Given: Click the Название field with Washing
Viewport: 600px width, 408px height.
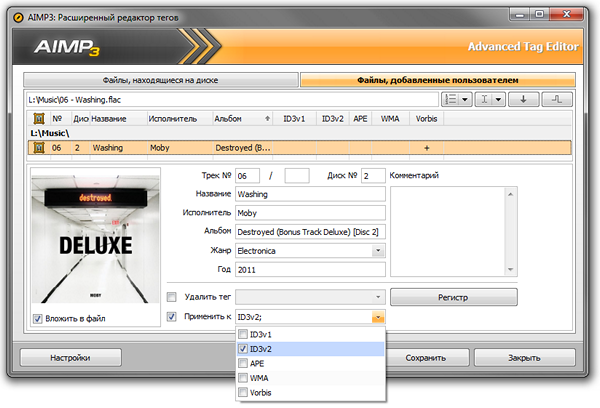Looking at the screenshot, I should pos(310,194).
